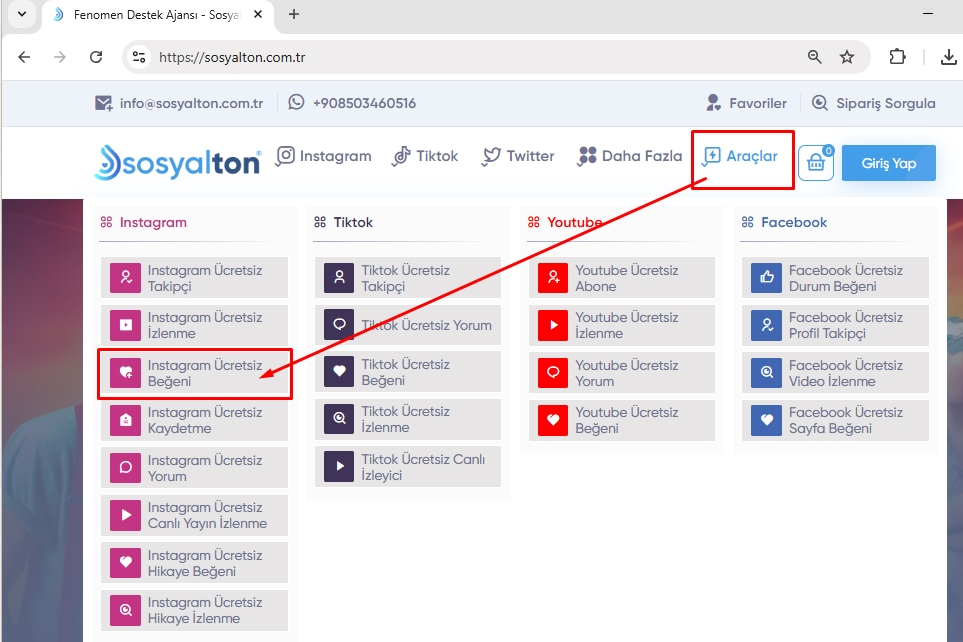Open Youtube Ücretsiz Abone tool
Image resolution: width=963 pixels, height=642 pixels.
tap(621, 278)
